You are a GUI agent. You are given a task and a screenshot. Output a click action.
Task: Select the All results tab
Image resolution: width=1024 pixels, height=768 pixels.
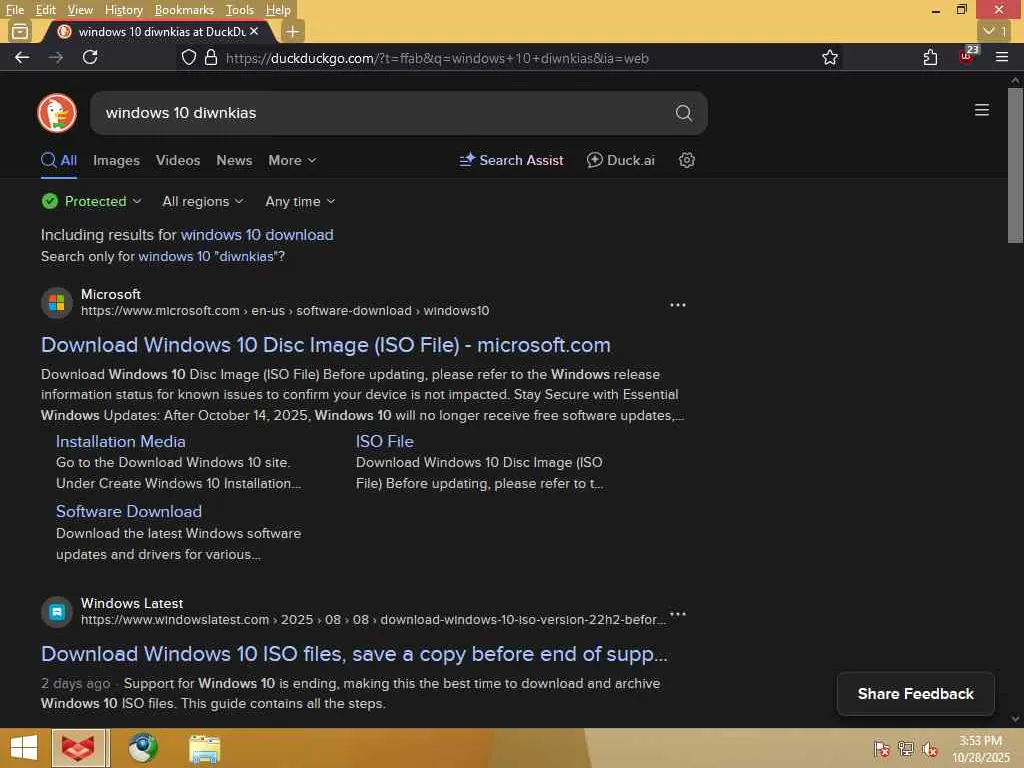[x=59, y=160]
